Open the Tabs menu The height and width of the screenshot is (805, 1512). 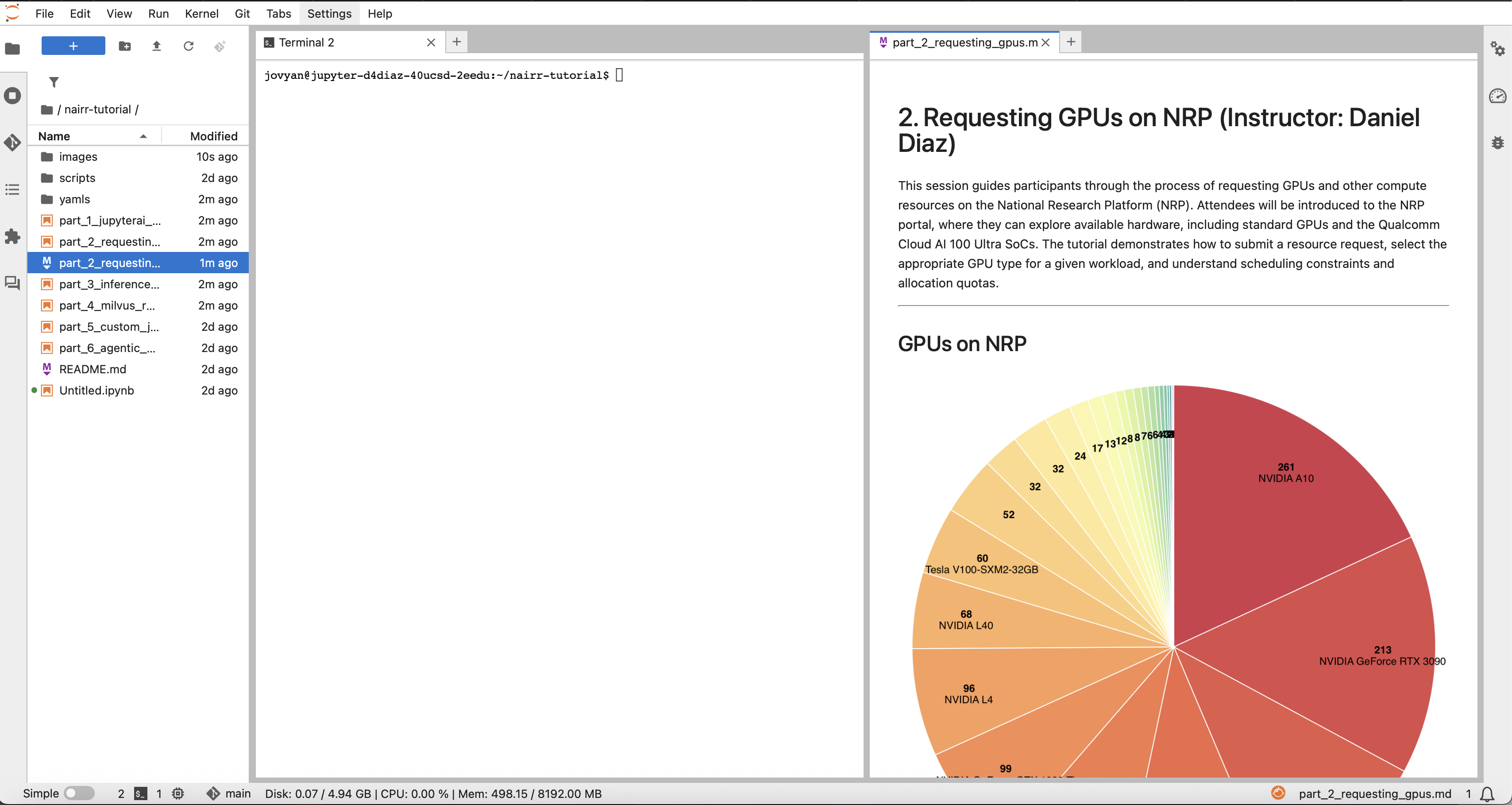coord(279,13)
